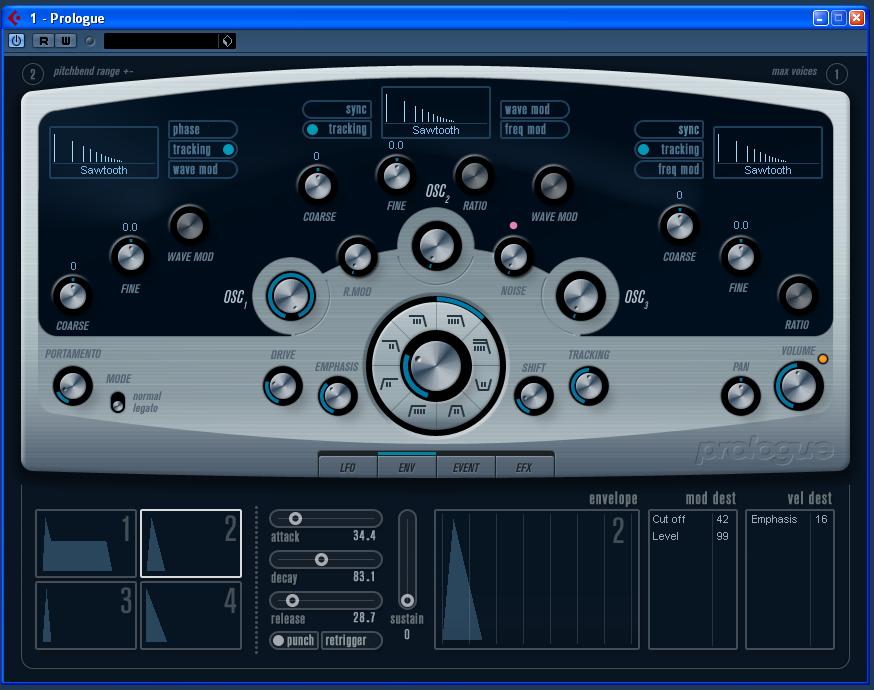Click the OSC 2 level knob
This screenshot has width=874, height=690.
(x=436, y=245)
